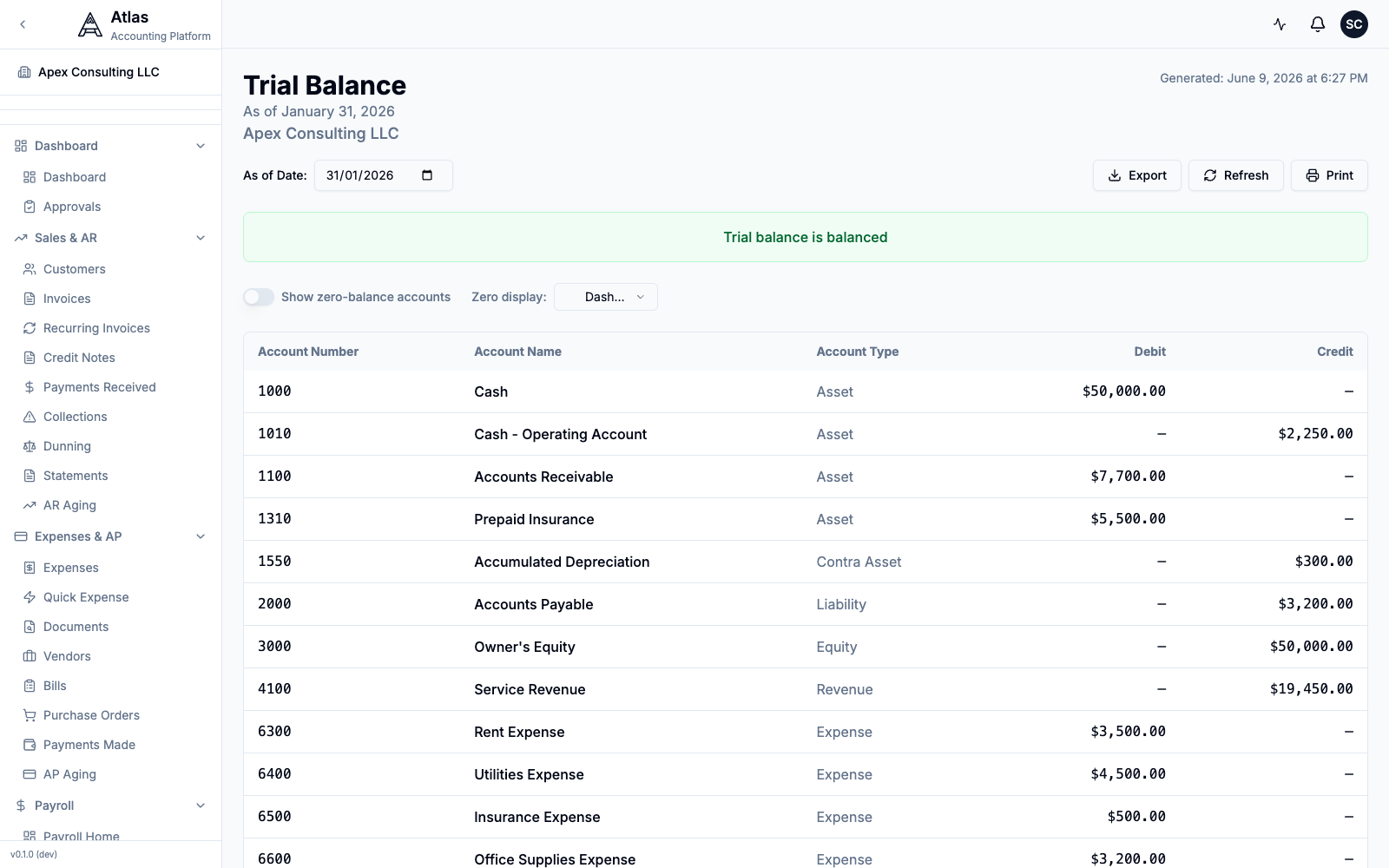1389x868 pixels.
Task: Click the Recurring Invoices cycle icon
Action: tap(30, 328)
